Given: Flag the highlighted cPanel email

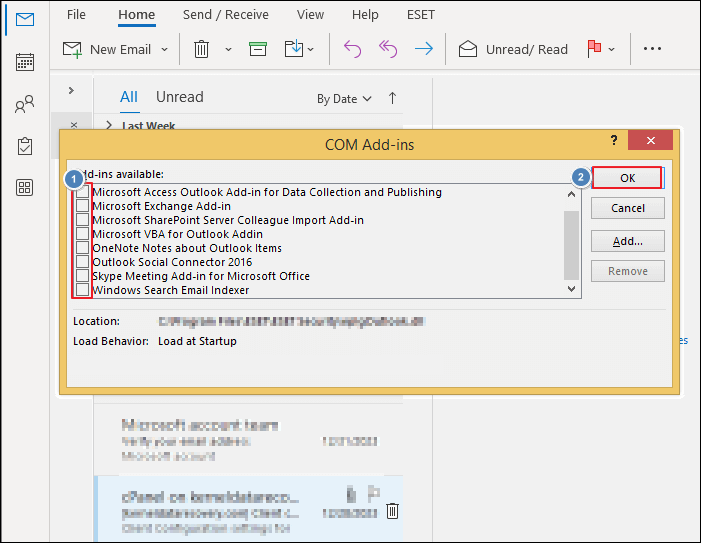Looking at the screenshot, I should coord(373,493).
